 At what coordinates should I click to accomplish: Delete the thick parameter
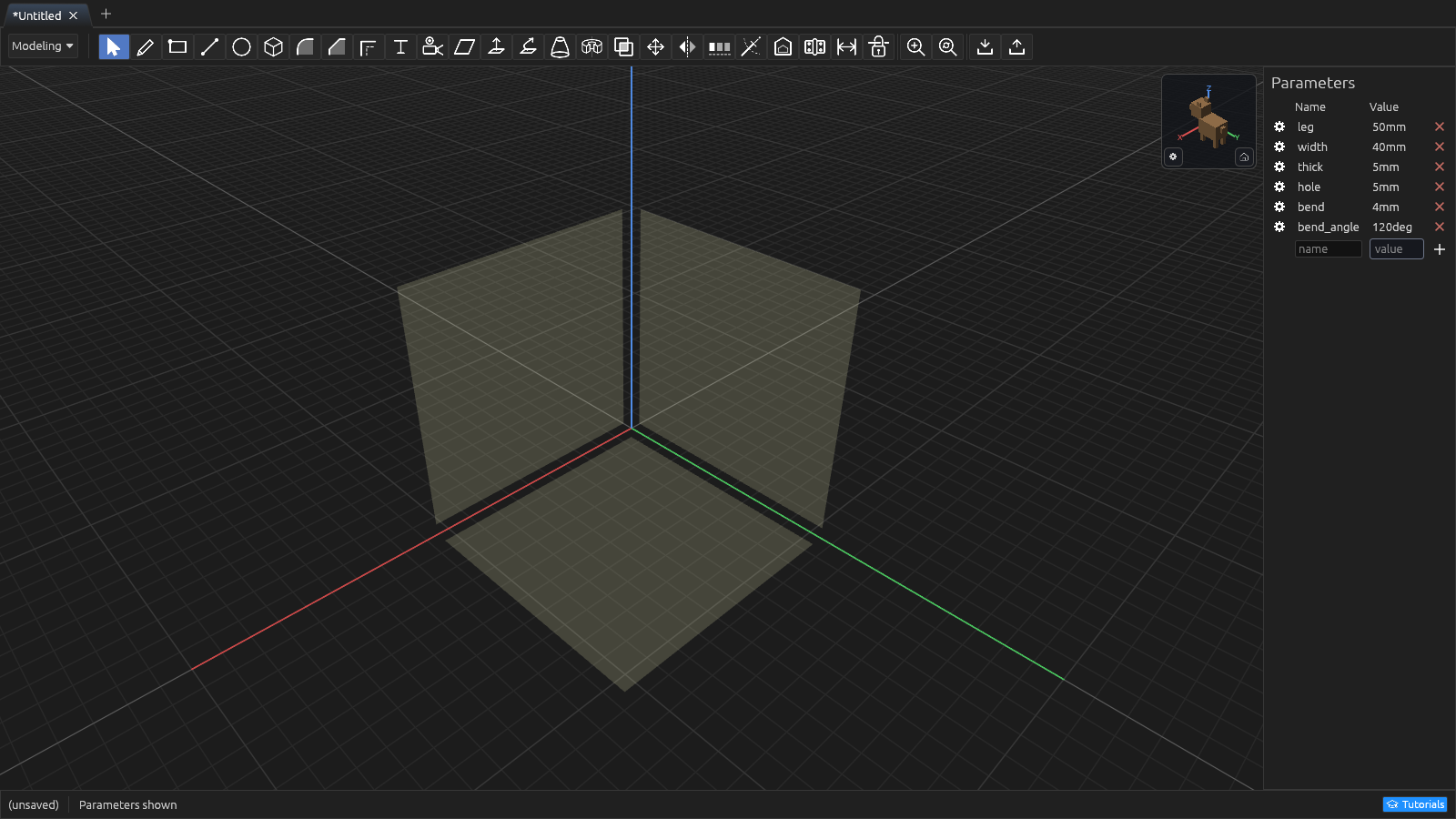pos(1440,167)
